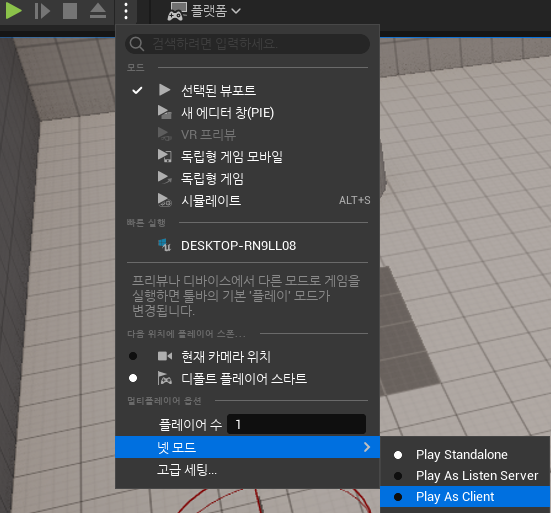Open 고급 세팅... advanced settings
The image size is (551, 513).
pos(247,469)
